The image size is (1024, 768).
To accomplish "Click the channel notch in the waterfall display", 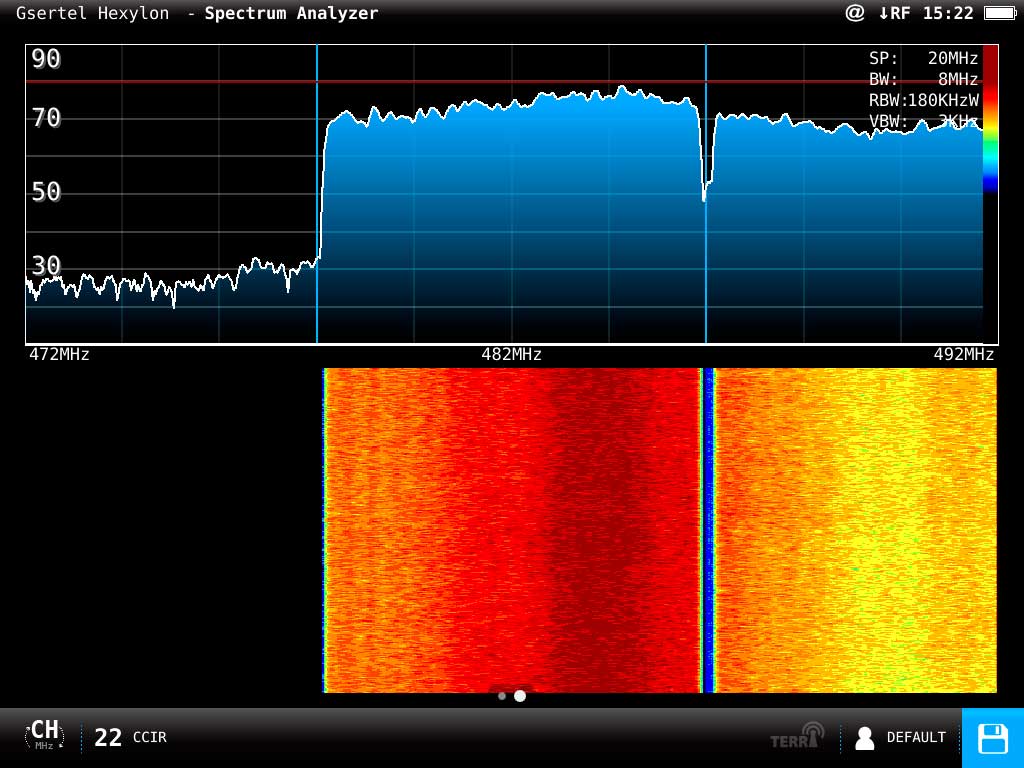I will coord(708,530).
